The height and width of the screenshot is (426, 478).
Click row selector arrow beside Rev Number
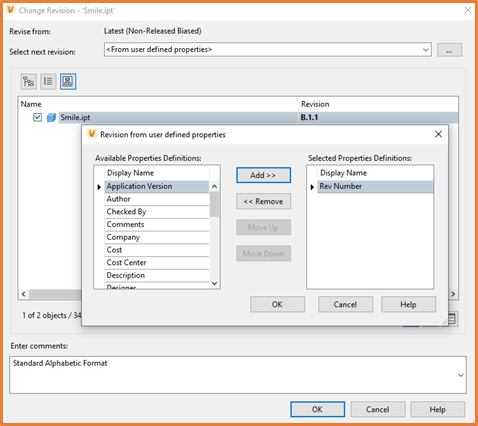[312, 187]
